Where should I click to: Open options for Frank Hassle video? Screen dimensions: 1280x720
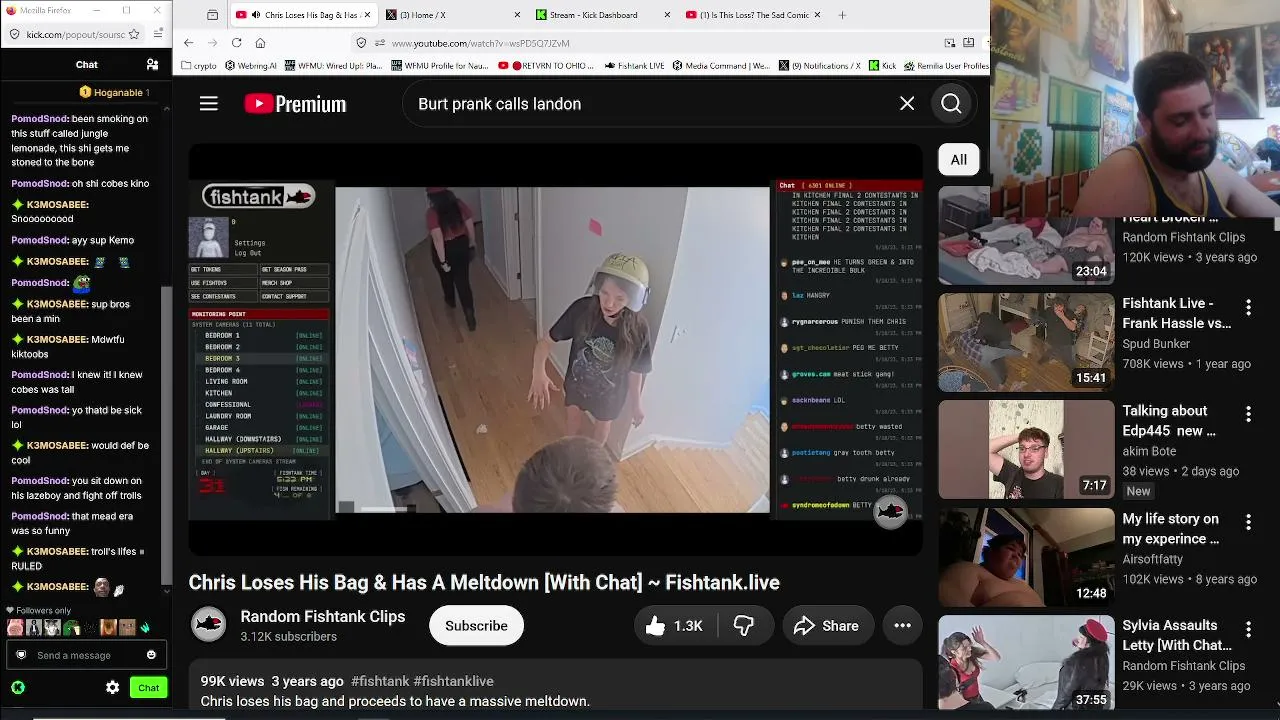coord(1248,307)
